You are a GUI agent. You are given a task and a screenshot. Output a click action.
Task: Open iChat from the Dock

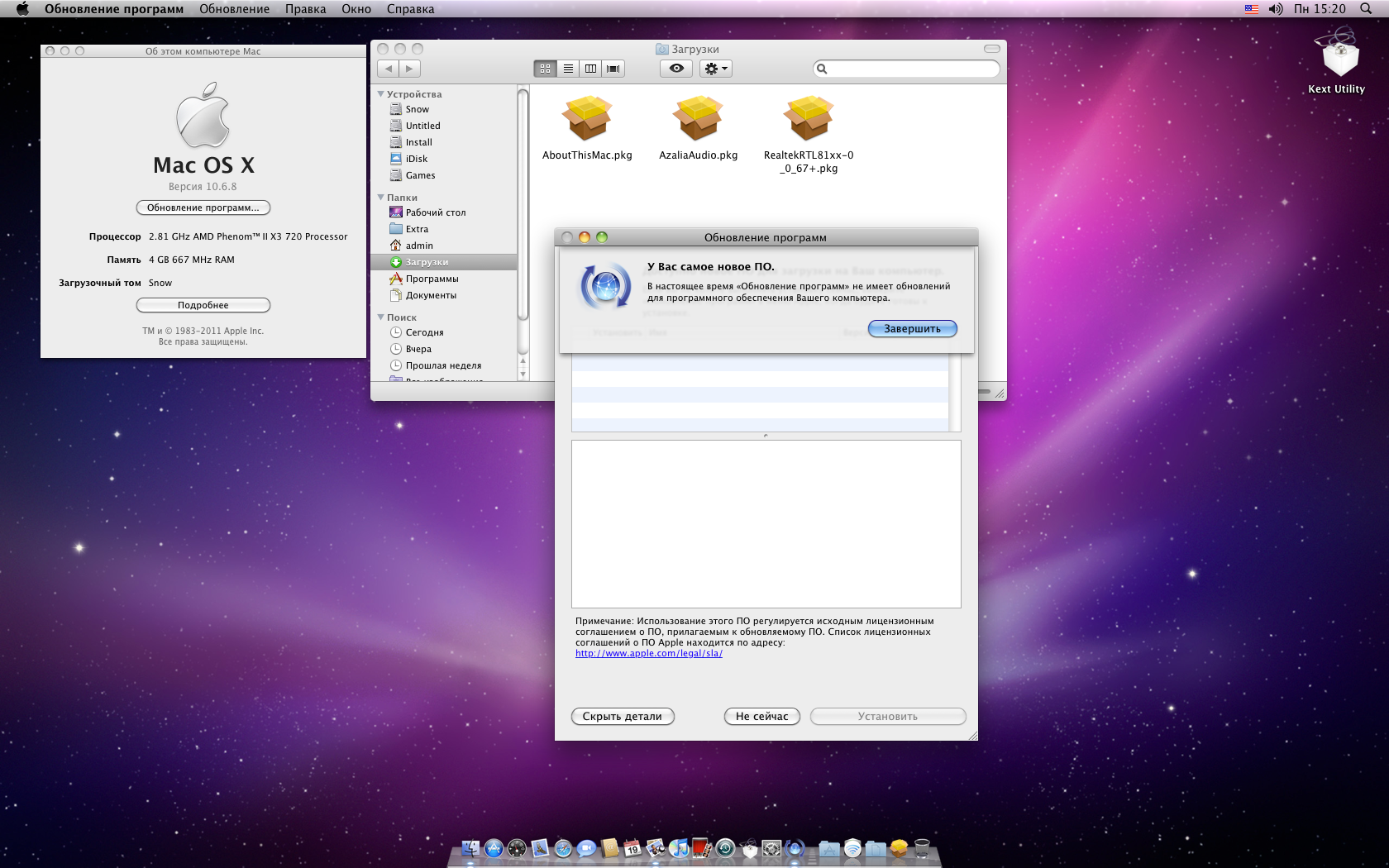tap(586, 848)
